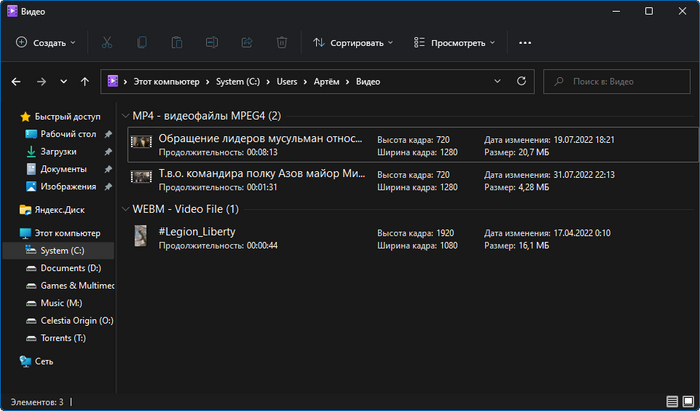Click the Share icon in toolbar
The width and height of the screenshot is (700, 411).
(247, 43)
